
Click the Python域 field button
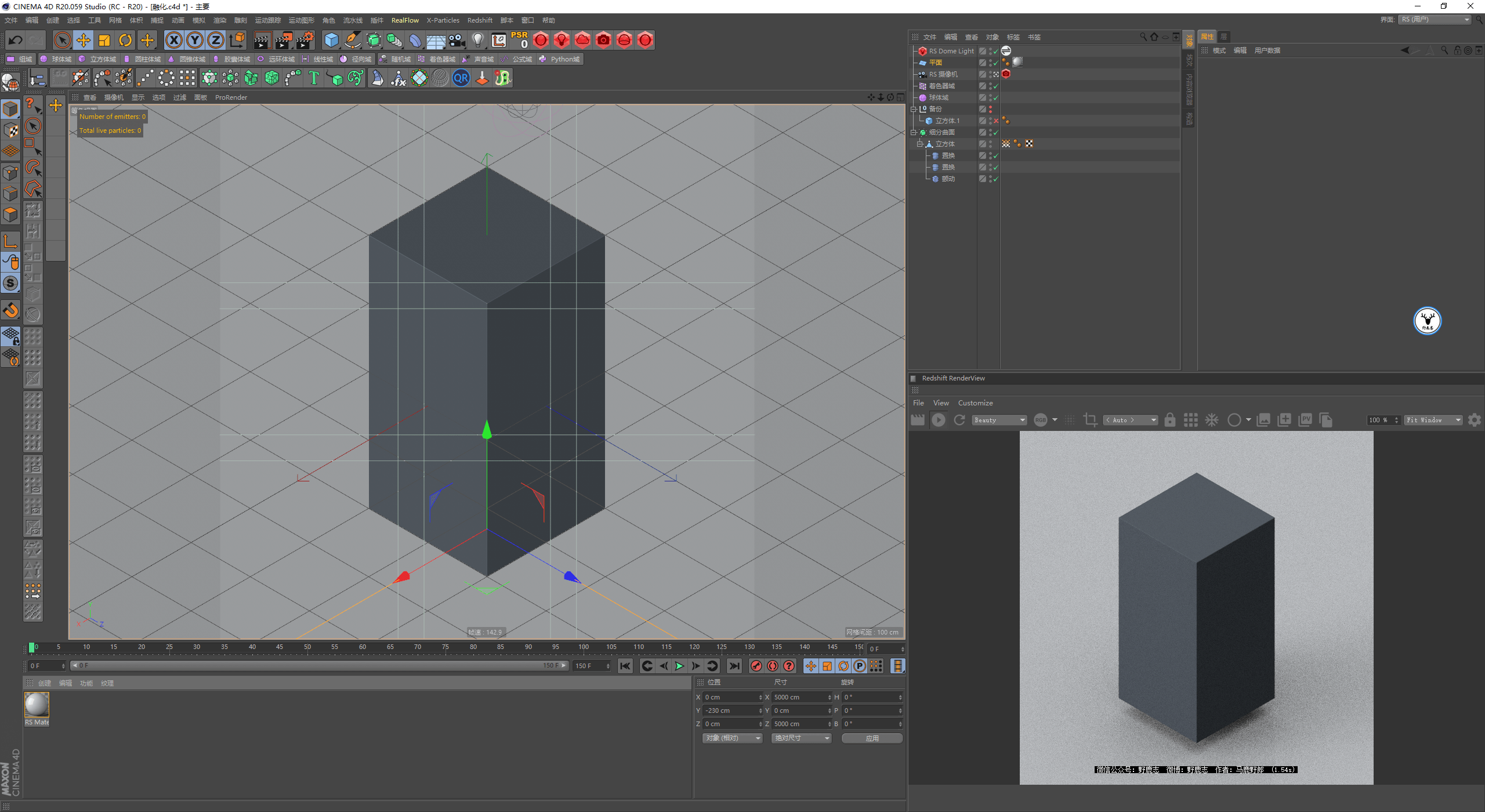point(560,59)
